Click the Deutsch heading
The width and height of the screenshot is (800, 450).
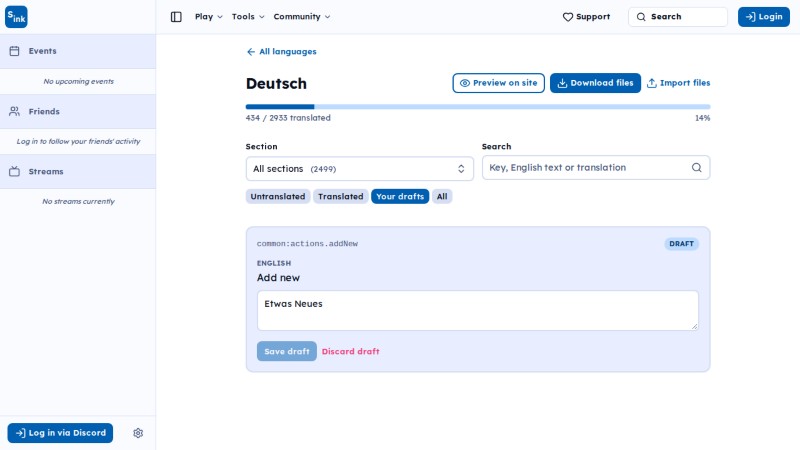click(x=276, y=84)
